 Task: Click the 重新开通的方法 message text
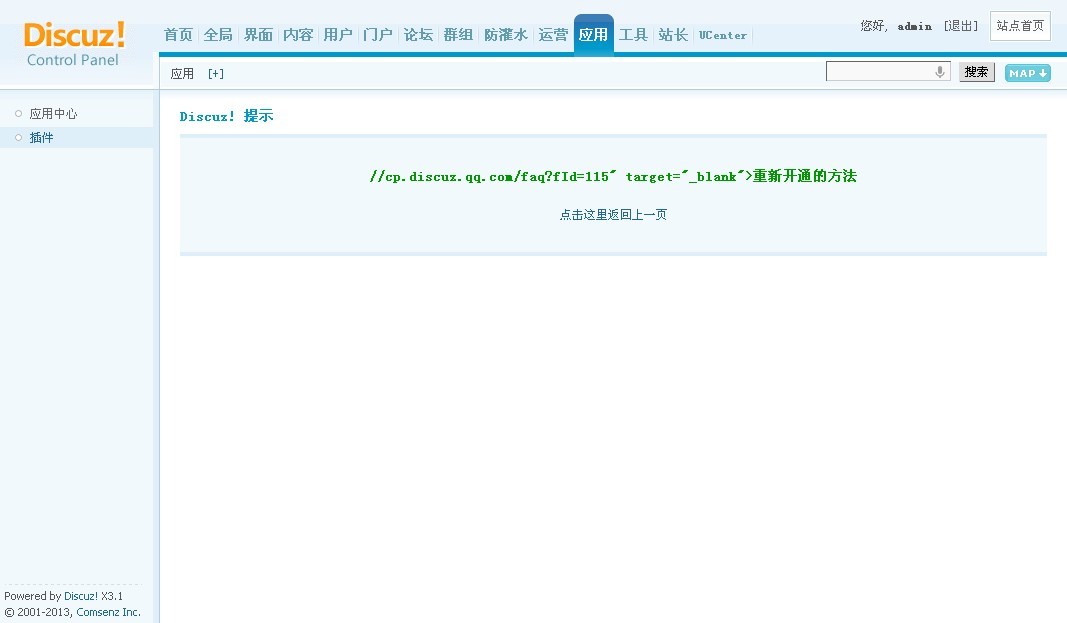[x=804, y=176]
